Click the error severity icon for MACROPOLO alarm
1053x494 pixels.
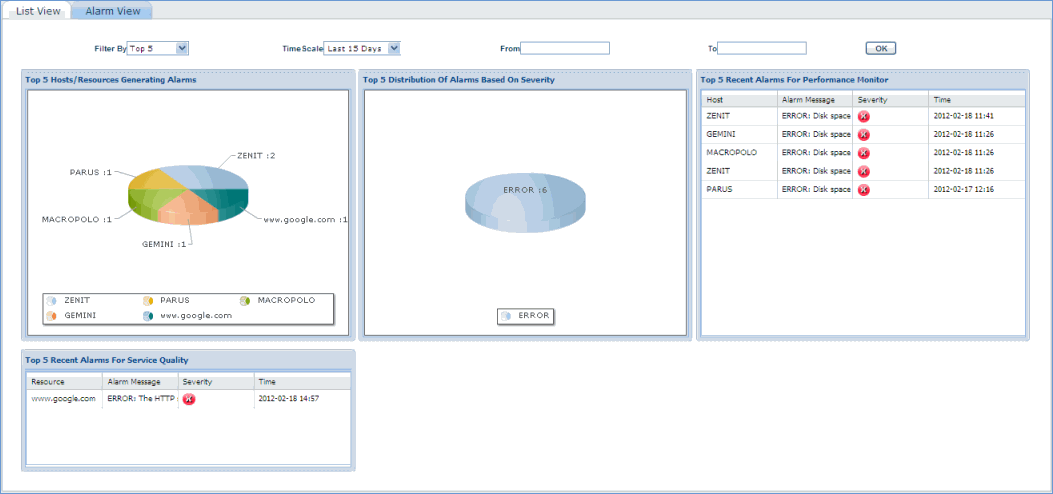tap(864, 153)
